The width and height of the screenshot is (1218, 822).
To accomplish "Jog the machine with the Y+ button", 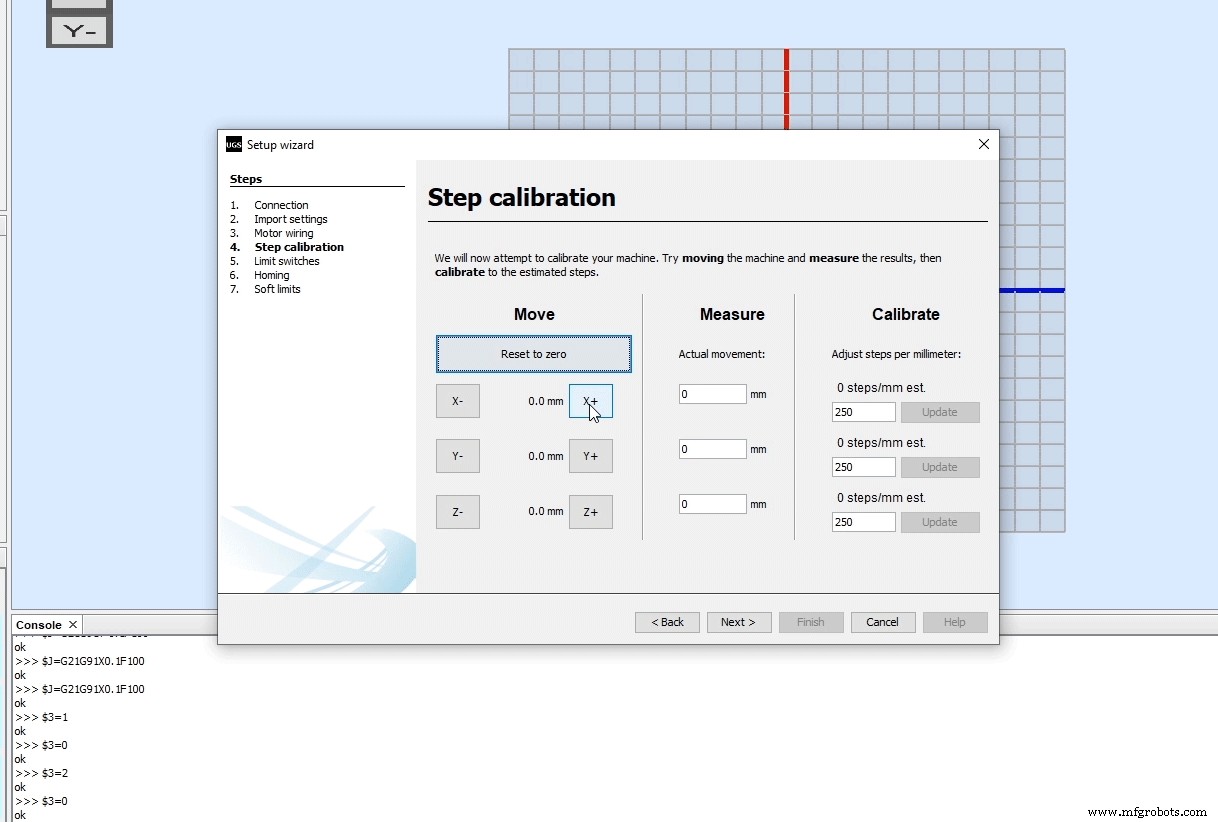I will pyautogui.click(x=591, y=456).
